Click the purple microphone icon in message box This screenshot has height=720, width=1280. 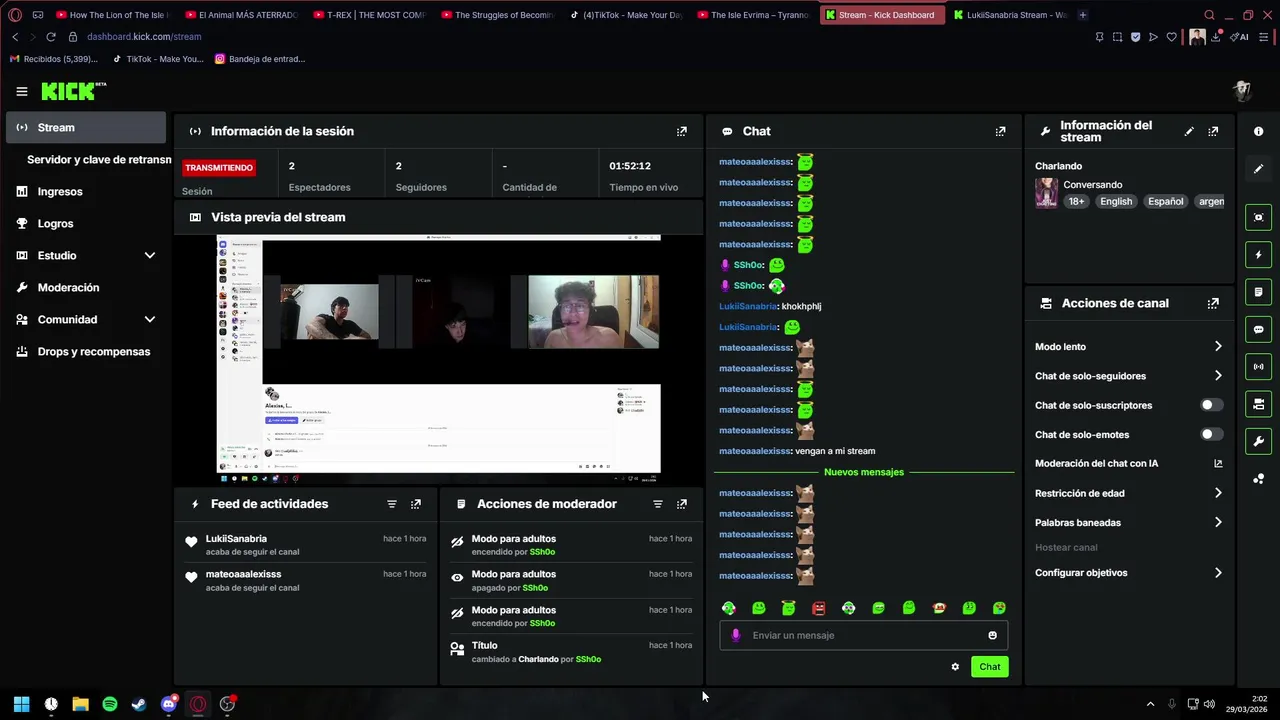point(736,635)
